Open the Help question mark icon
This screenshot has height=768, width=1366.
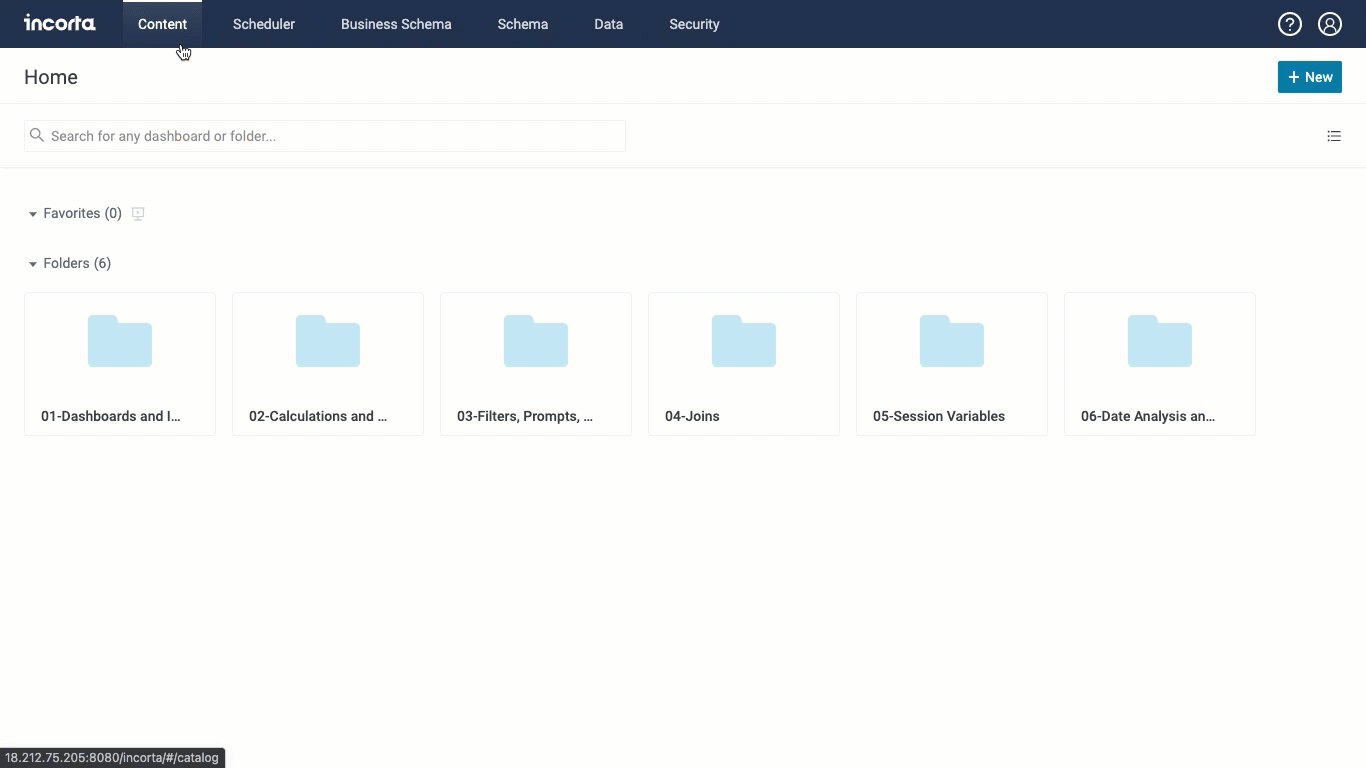(1290, 24)
